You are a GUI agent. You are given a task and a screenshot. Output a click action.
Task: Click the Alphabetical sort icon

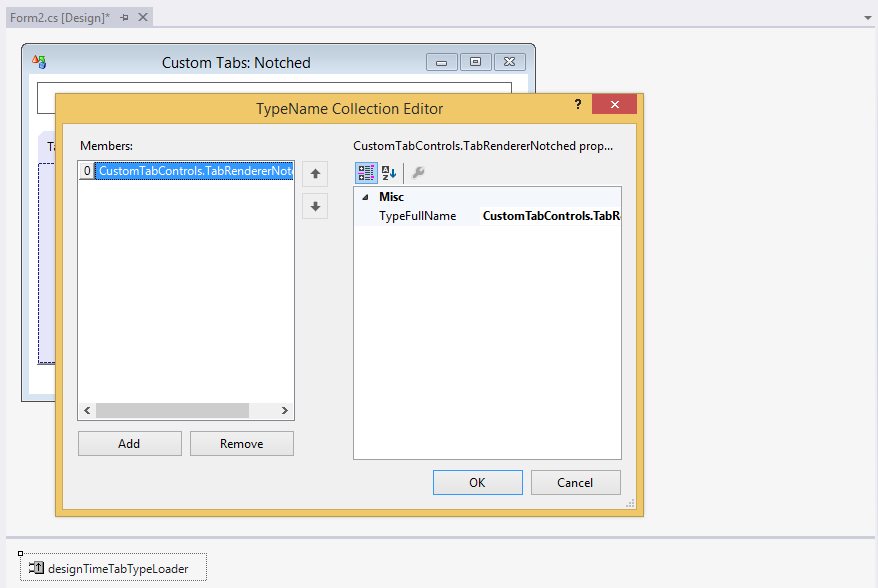coord(389,172)
